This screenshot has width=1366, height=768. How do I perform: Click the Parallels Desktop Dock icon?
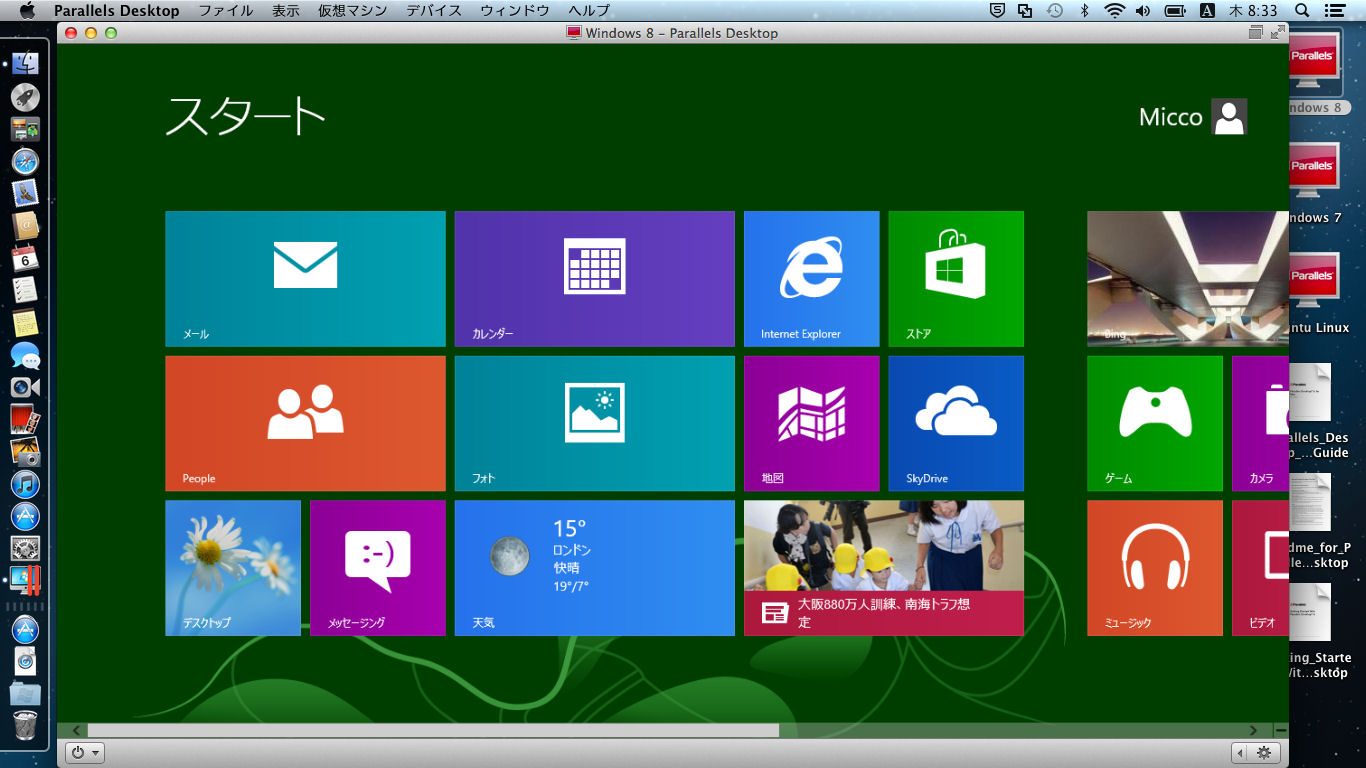coord(25,581)
